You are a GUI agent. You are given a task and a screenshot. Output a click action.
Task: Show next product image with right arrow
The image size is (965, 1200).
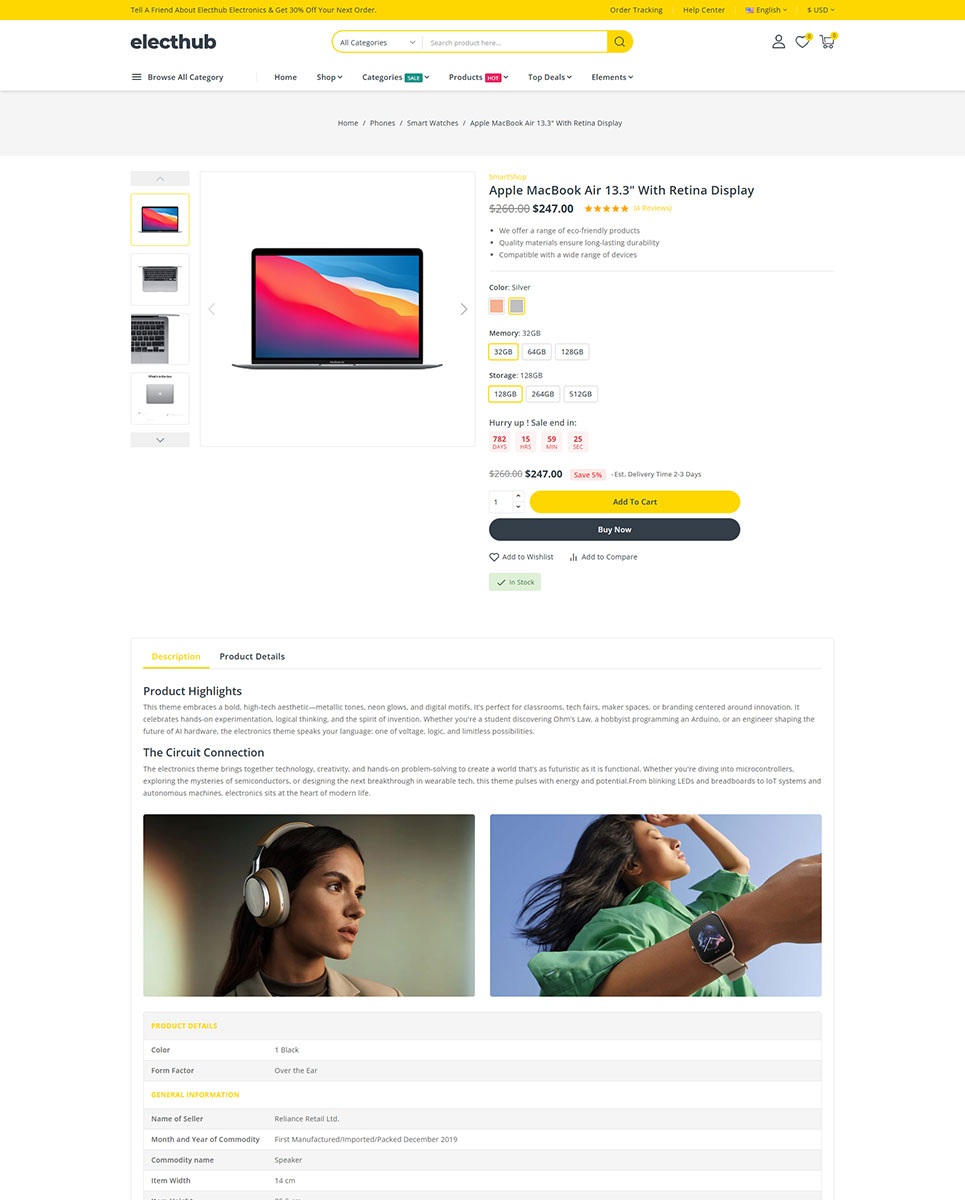point(463,309)
